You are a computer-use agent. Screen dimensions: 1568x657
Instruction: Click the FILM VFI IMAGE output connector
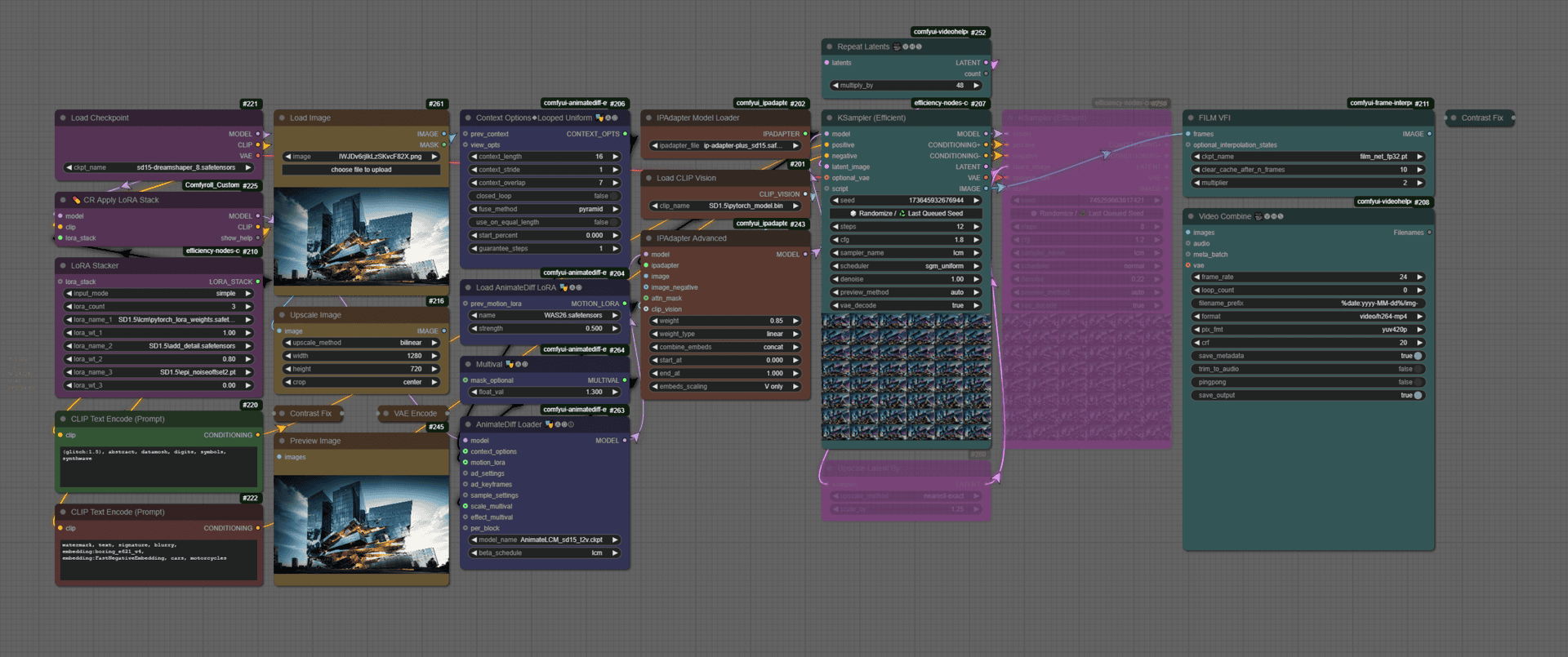click(x=1429, y=134)
